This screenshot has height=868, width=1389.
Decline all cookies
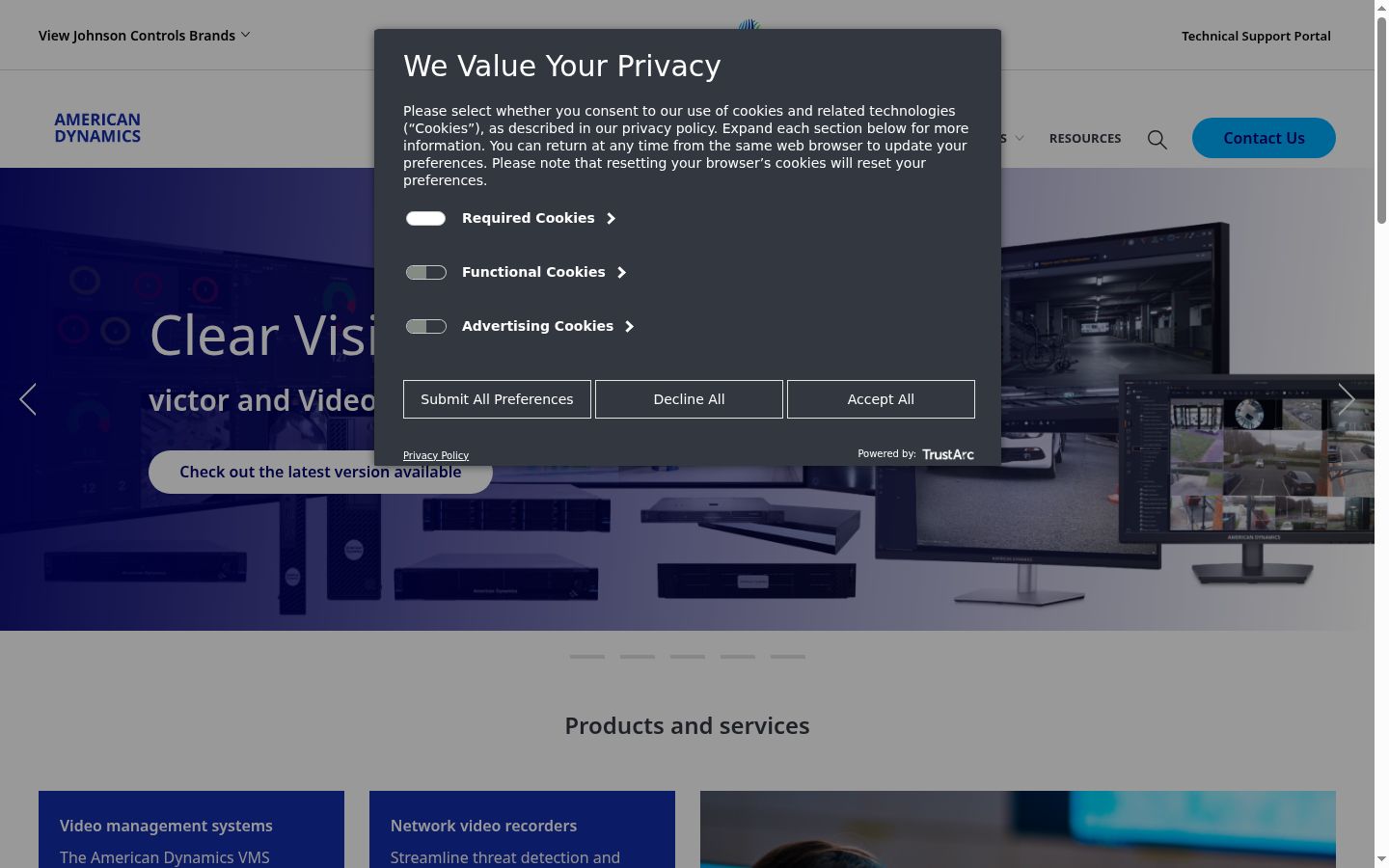coord(689,399)
